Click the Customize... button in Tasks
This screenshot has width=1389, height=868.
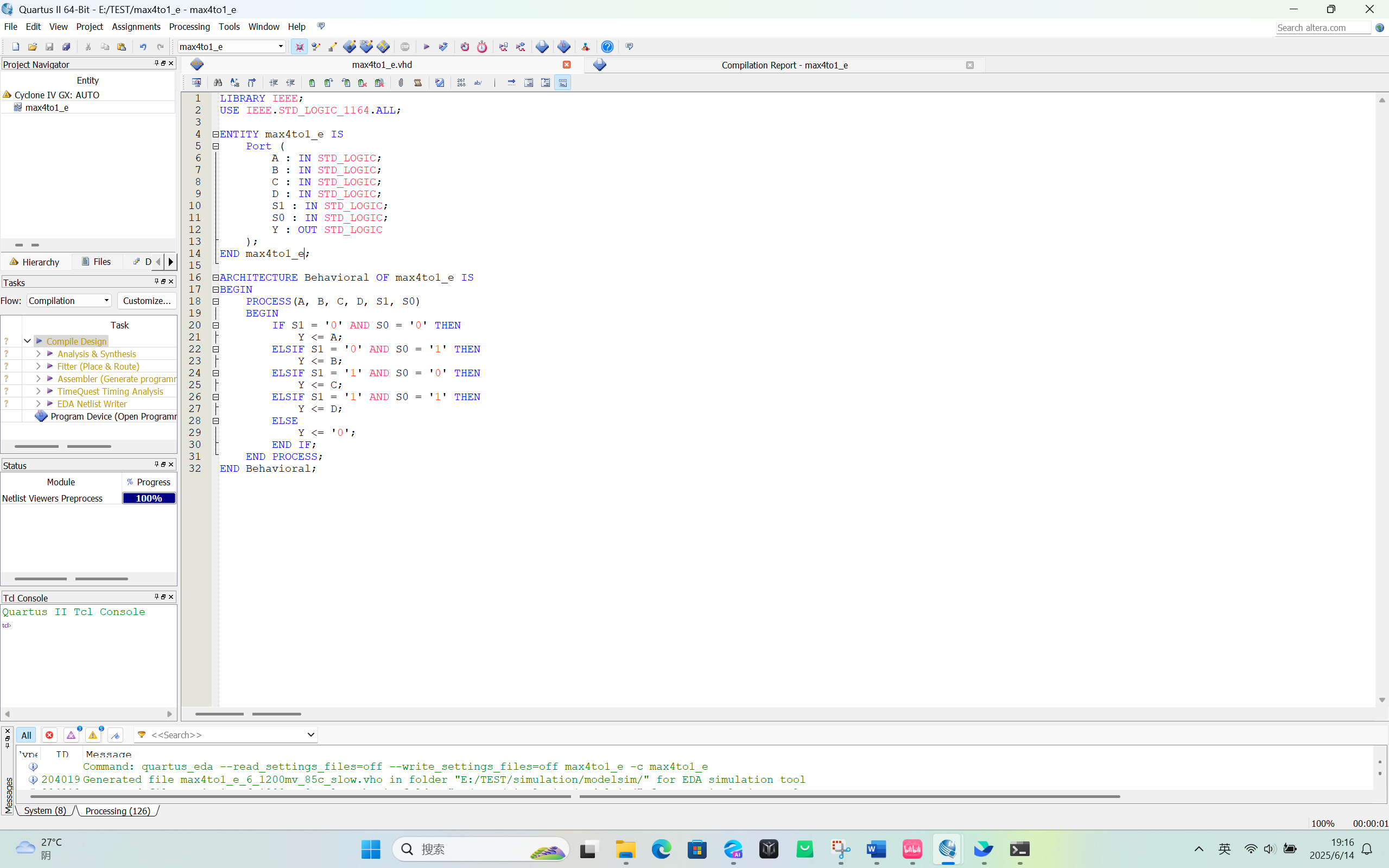[147, 300]
